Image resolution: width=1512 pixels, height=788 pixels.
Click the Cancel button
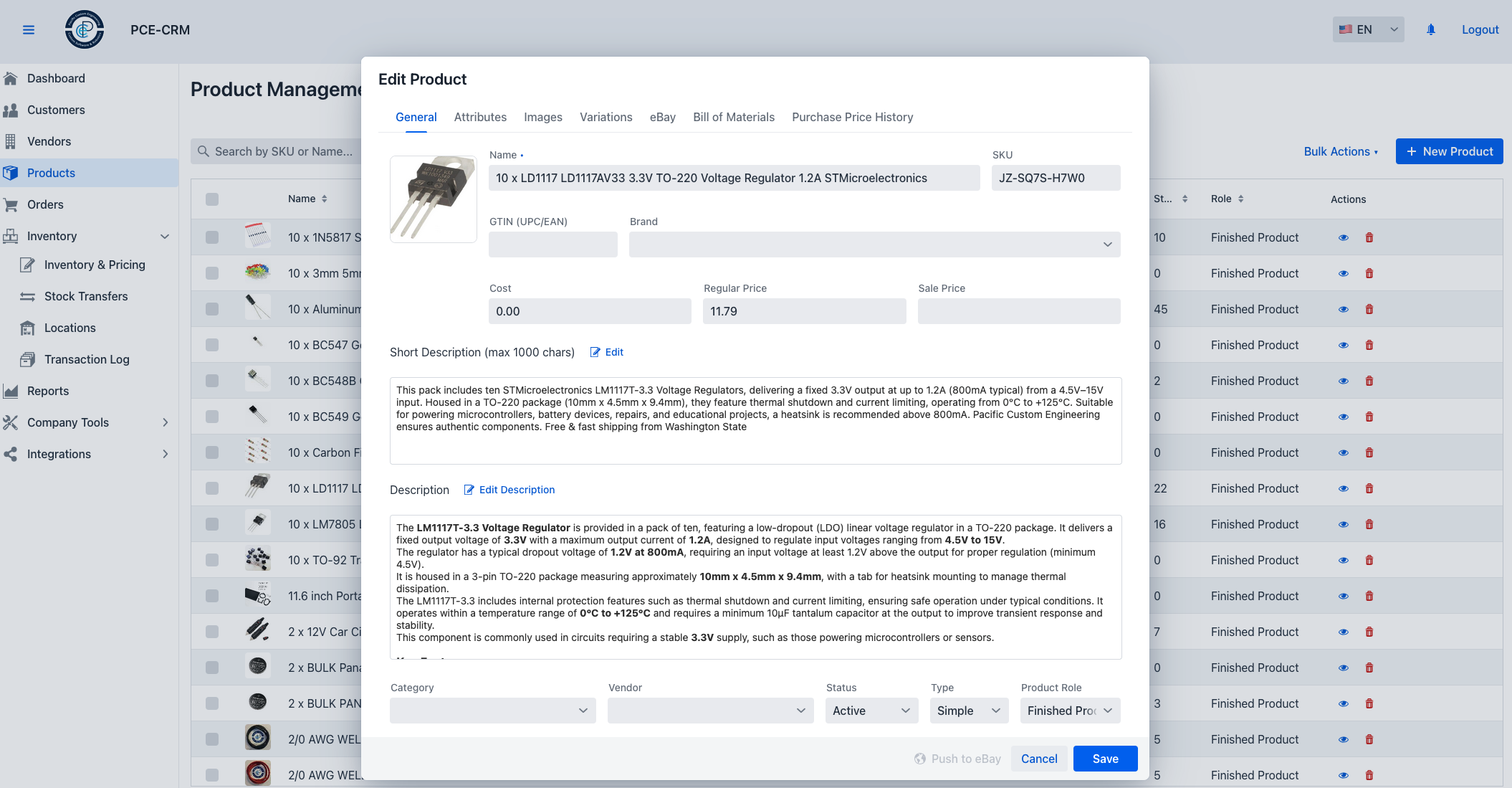[1038, 759]
